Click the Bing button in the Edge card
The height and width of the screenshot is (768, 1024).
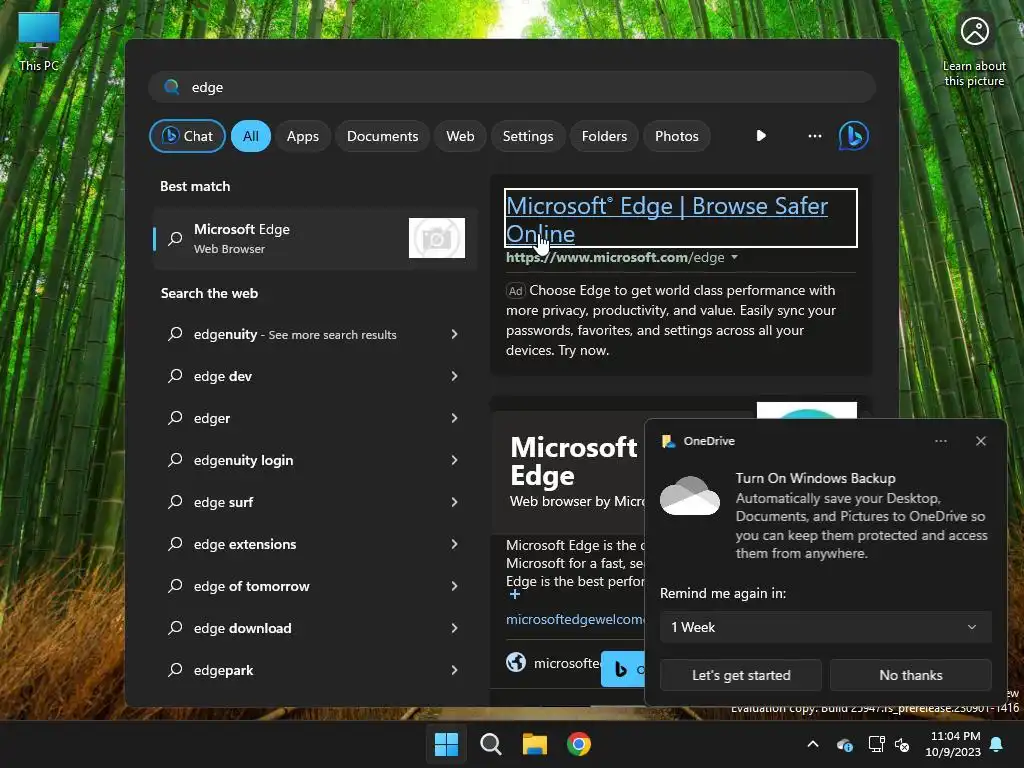623,669
